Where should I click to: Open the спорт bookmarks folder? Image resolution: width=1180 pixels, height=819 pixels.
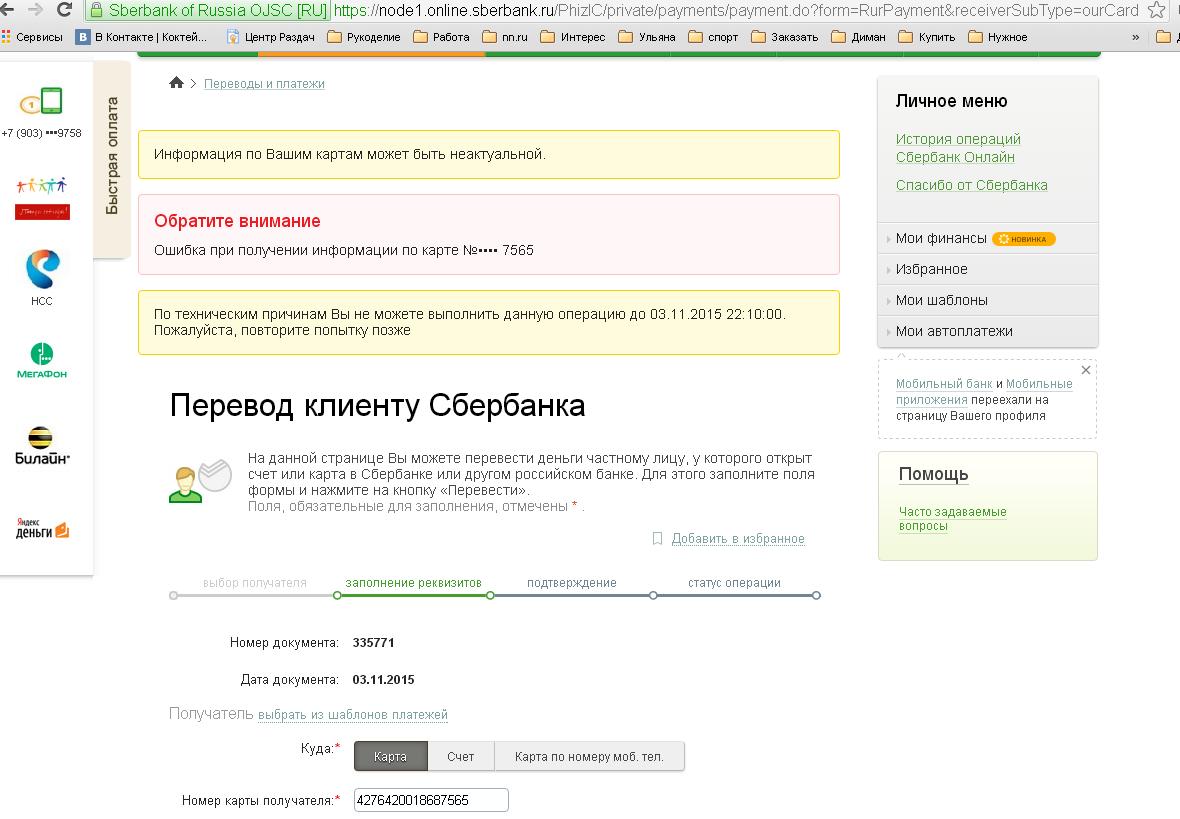click(x=713, y=37)
